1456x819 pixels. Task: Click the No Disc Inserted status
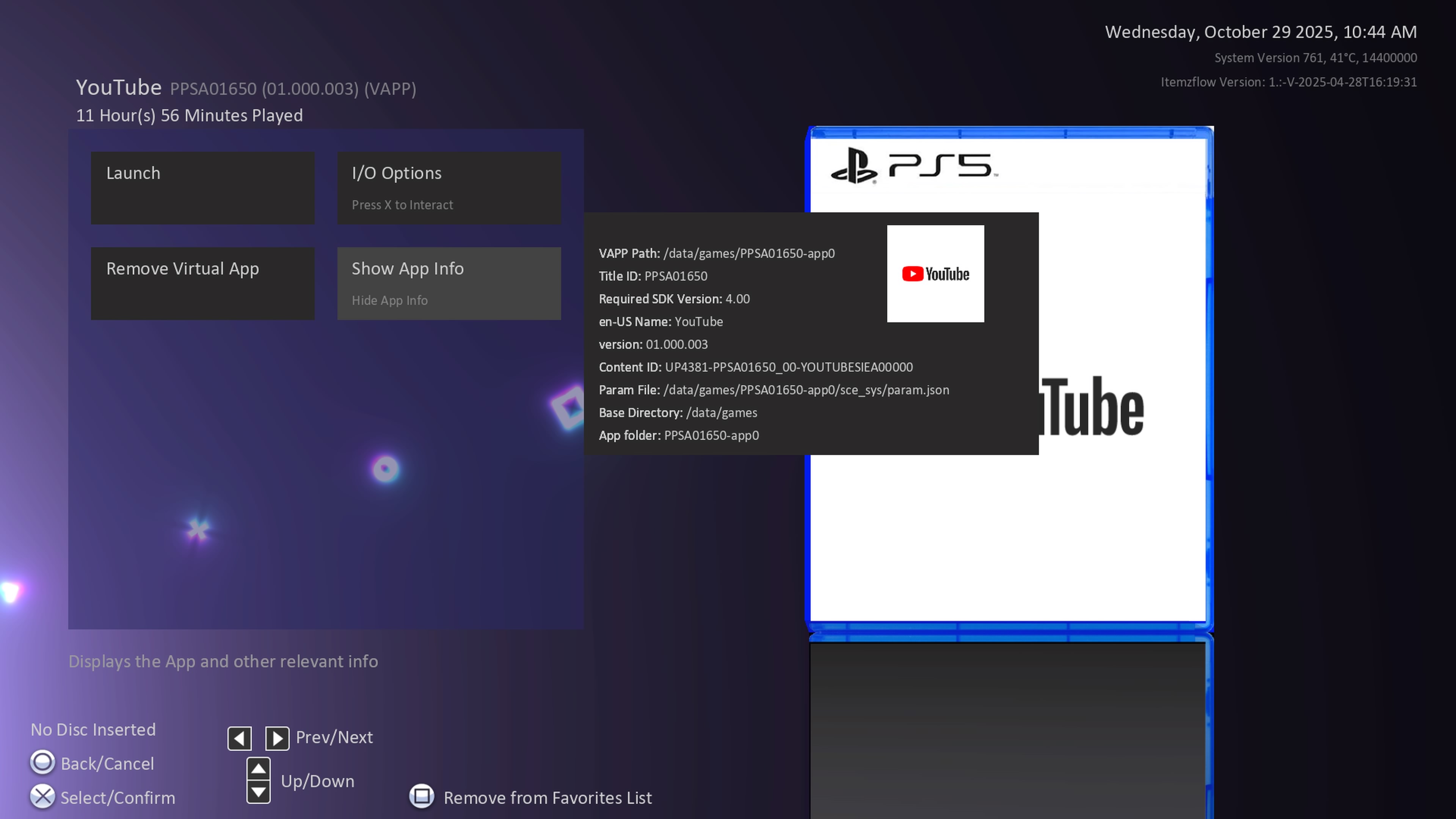(93, 729)
